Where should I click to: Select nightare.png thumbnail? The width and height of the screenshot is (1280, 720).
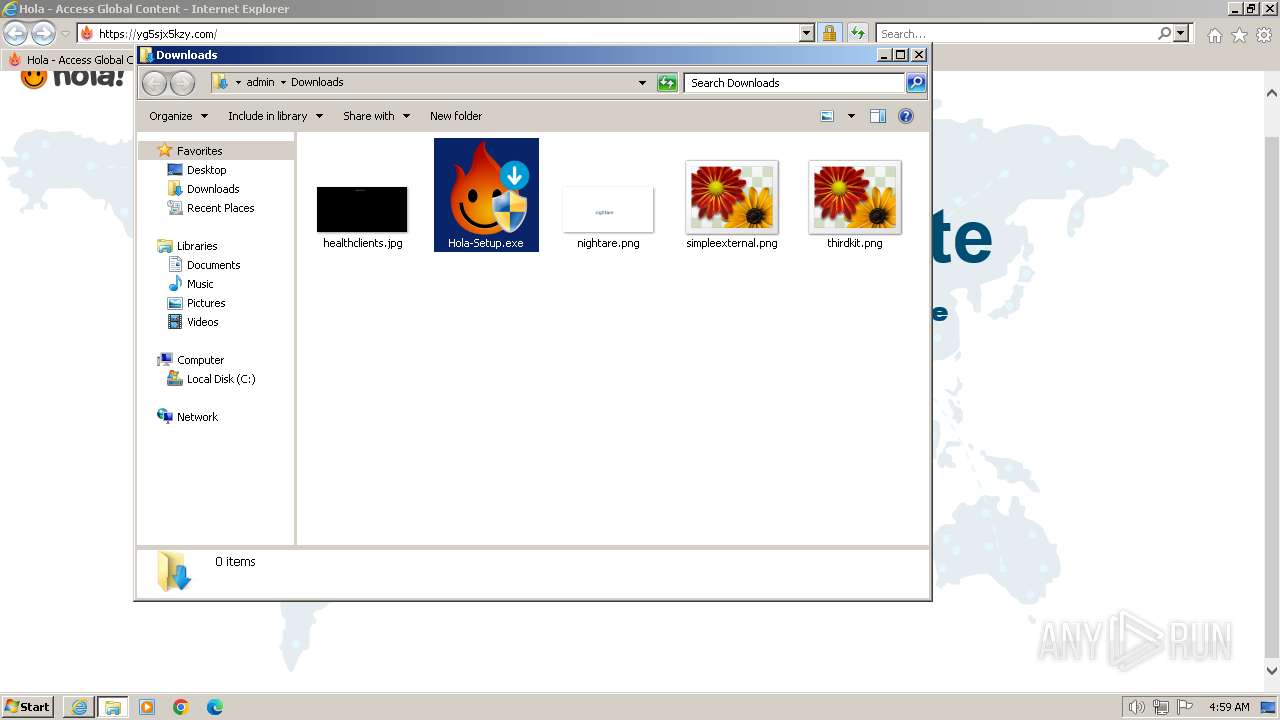pyautogui.click(x=608, y=209)
